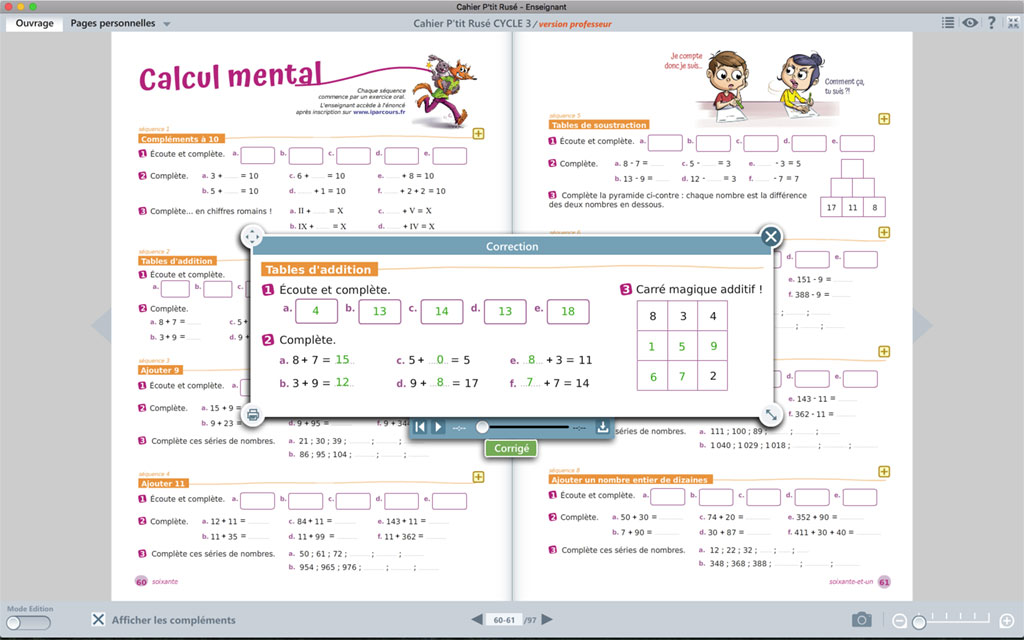Click the Carré magique additif heading
The width and height of the screenshot is (1024, 640).
click(x=698, y=289)
